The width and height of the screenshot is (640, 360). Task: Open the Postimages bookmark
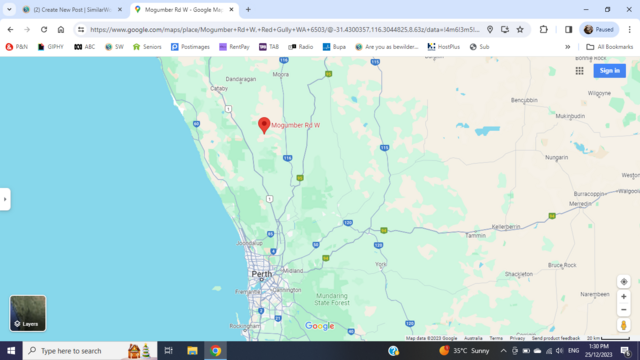pos(190,47)
